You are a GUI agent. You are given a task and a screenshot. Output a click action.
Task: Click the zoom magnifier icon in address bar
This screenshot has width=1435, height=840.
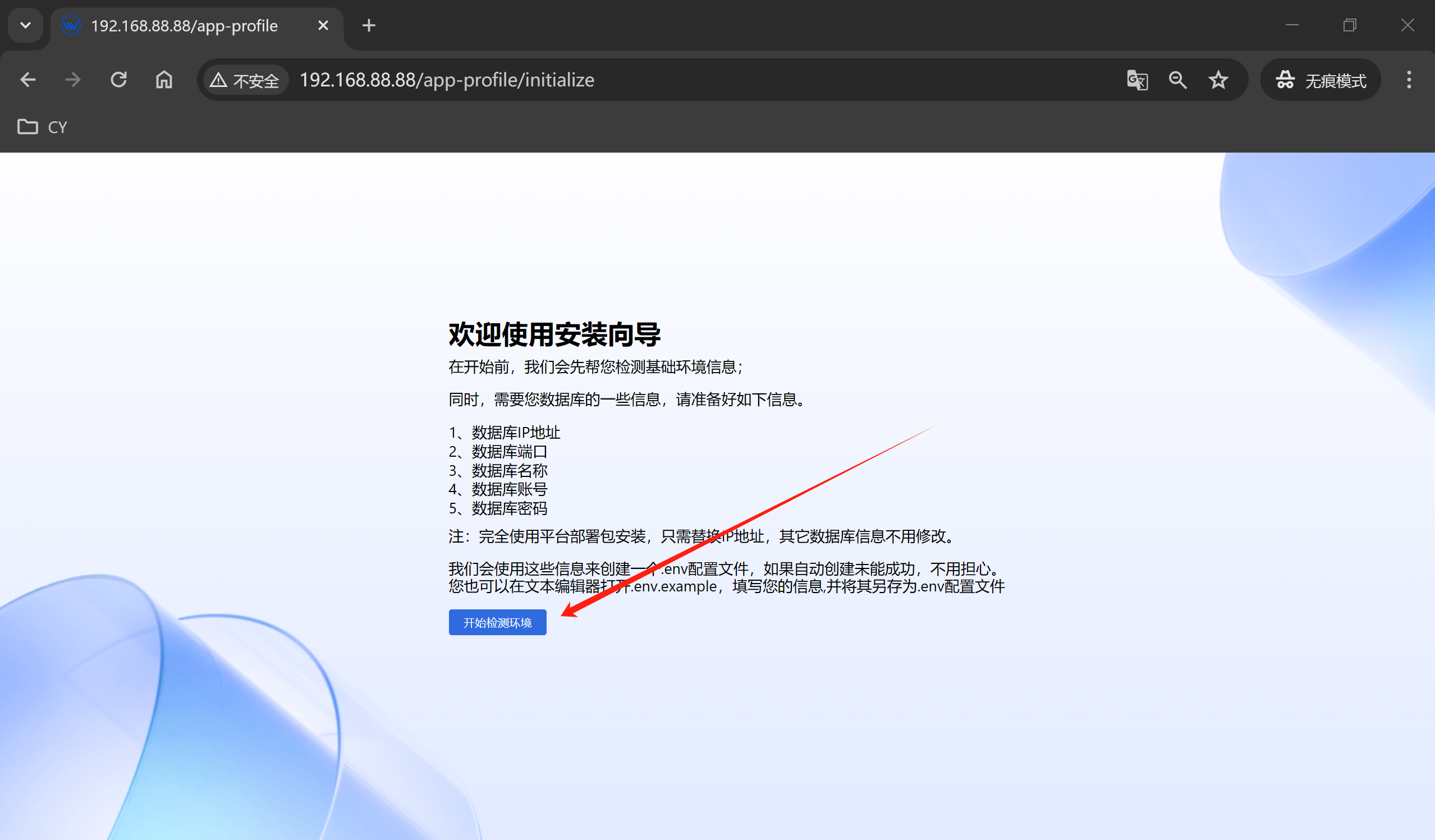[x=1177, y=80]
